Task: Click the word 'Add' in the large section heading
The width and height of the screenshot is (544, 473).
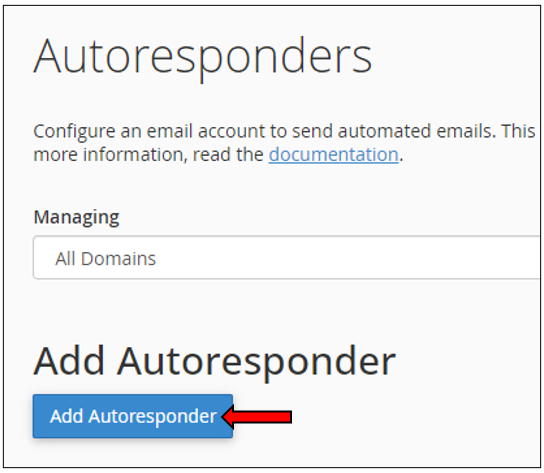Action: pos(69,361)
